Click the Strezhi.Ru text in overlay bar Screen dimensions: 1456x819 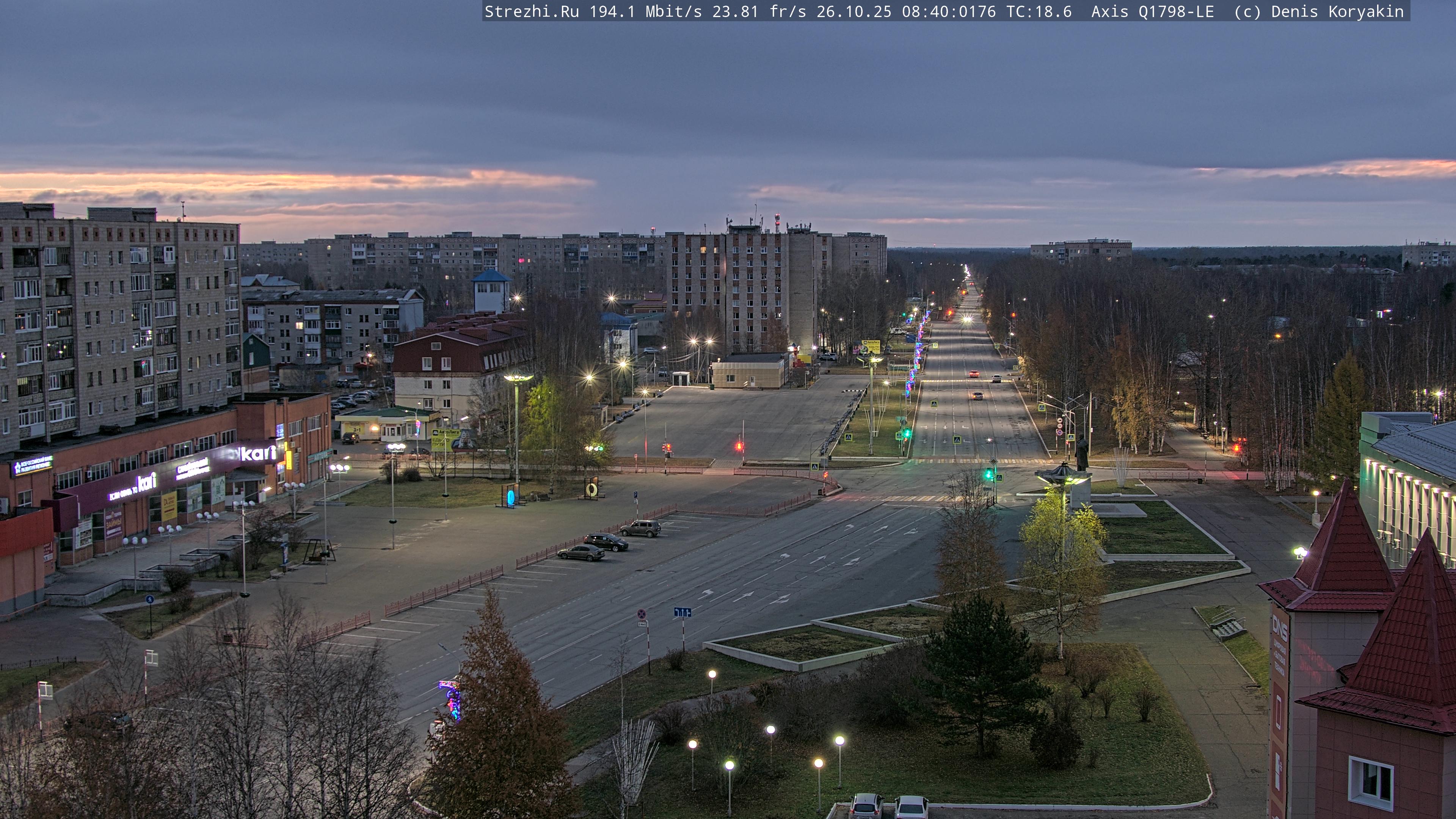[531, 12]
